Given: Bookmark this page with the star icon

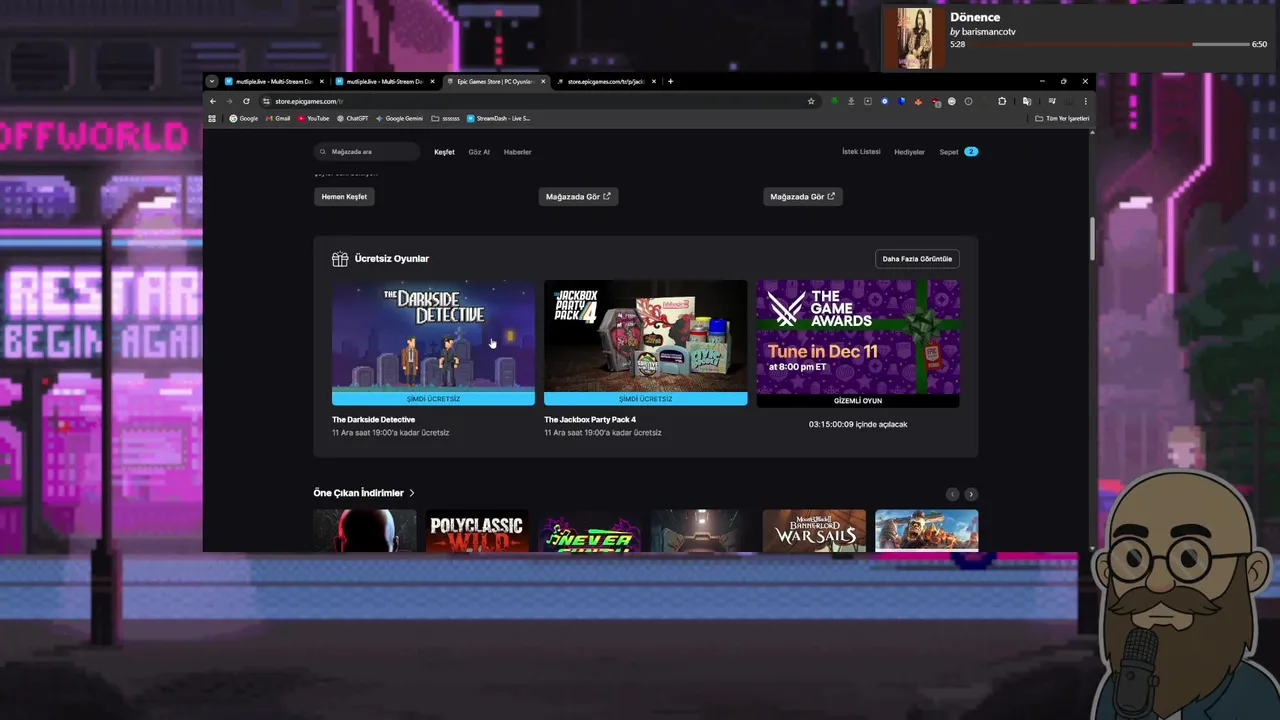Looking at the screenshot, I should click(811, 101).
